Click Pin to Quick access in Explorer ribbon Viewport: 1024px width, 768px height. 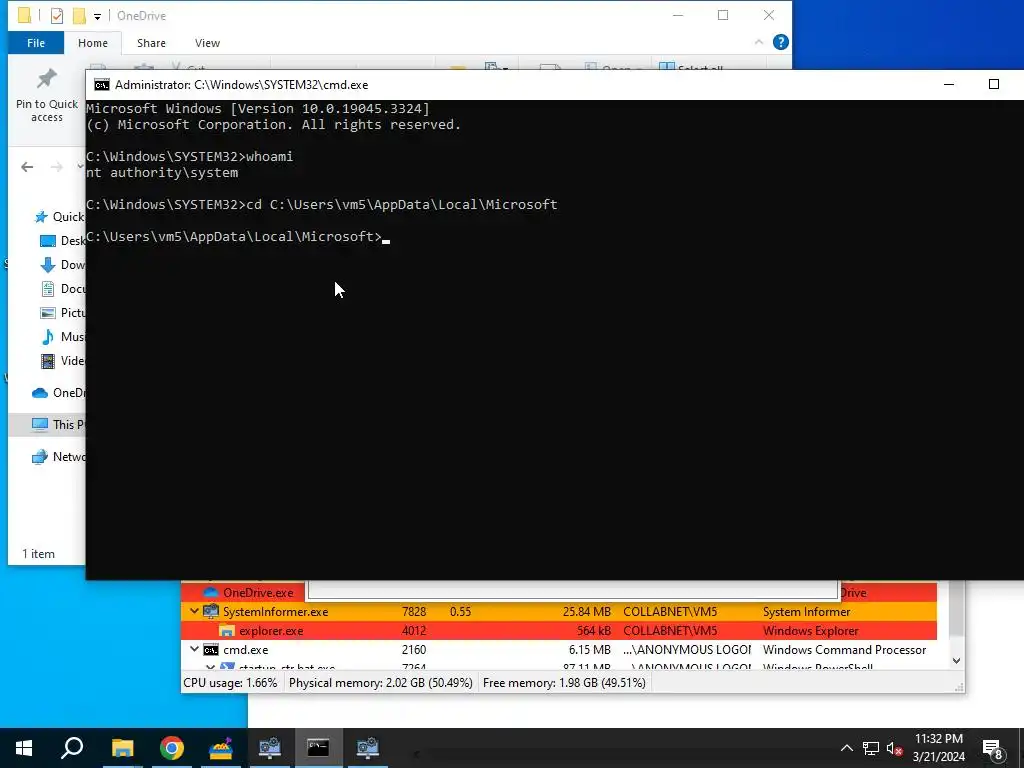pyautogui.click(x=46, y=95)
